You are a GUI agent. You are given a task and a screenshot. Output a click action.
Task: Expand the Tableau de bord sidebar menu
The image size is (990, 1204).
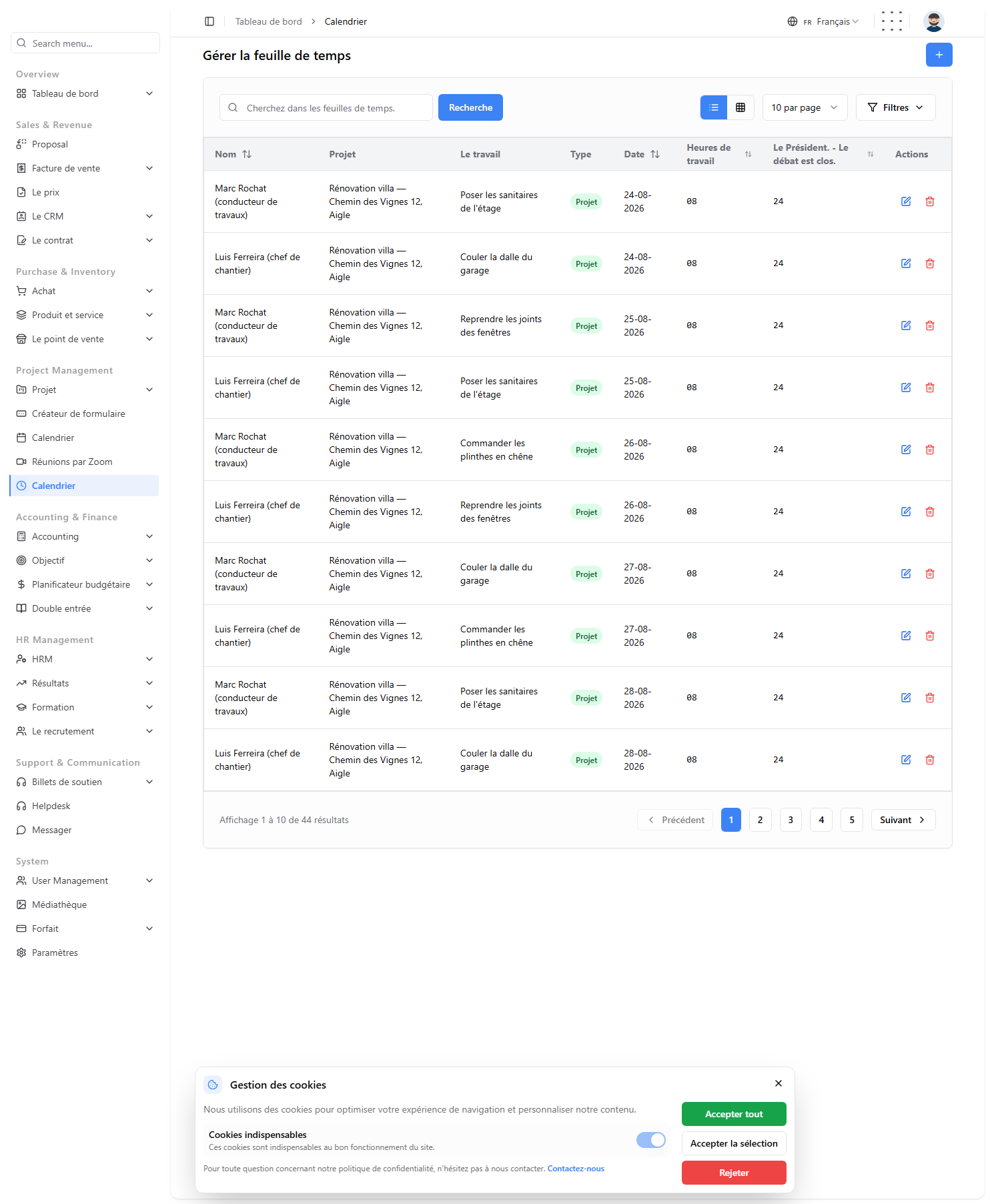coord(85,93)
